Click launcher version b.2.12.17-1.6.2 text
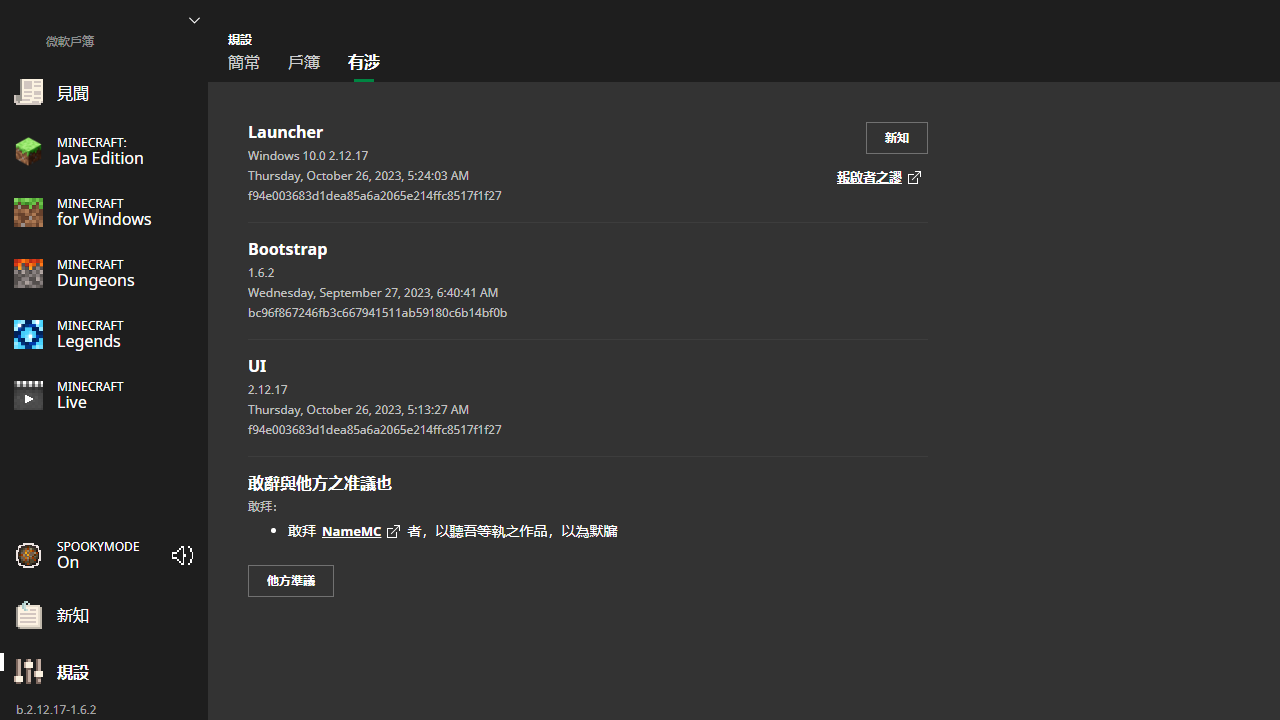This screenshot has width=1280, height=720. tap(56, 710)
